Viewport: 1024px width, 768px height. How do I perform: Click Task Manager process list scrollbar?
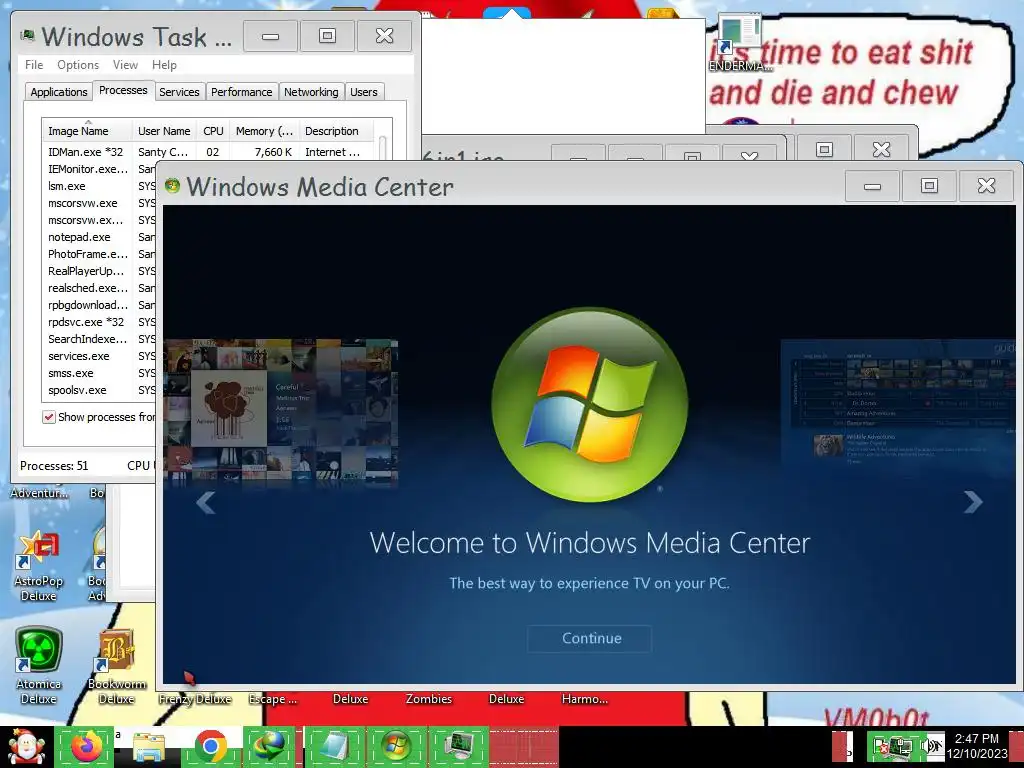383,148
